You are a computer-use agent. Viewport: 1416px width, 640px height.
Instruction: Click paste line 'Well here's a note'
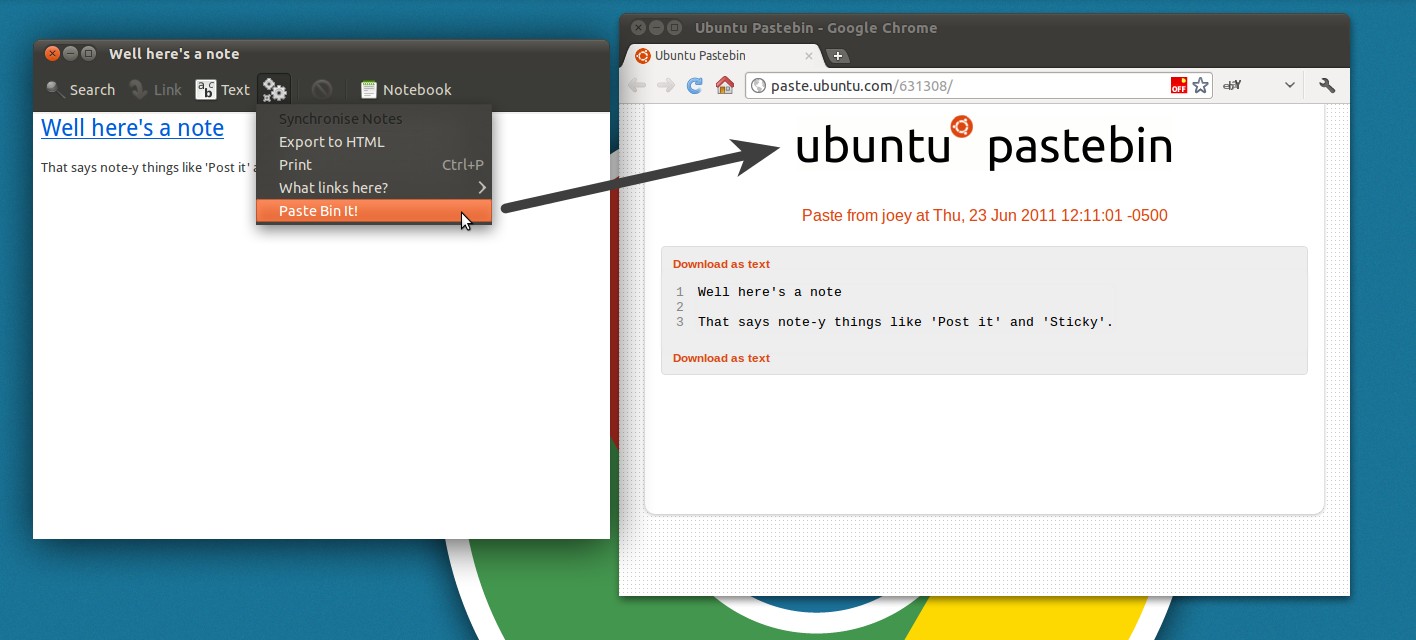click(x=770, y=292)
